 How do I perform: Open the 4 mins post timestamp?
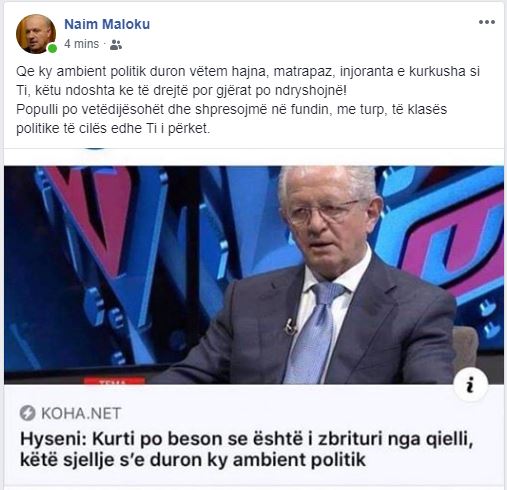[82, 44]
